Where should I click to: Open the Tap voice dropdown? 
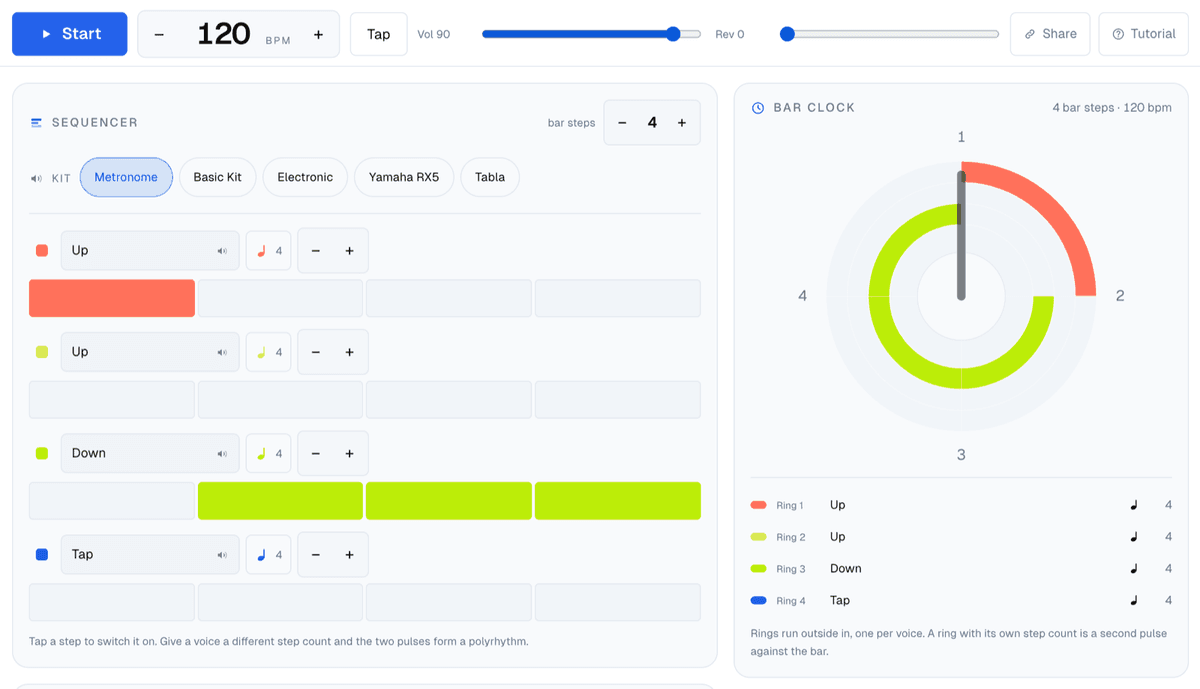click(x=150, y=555)
